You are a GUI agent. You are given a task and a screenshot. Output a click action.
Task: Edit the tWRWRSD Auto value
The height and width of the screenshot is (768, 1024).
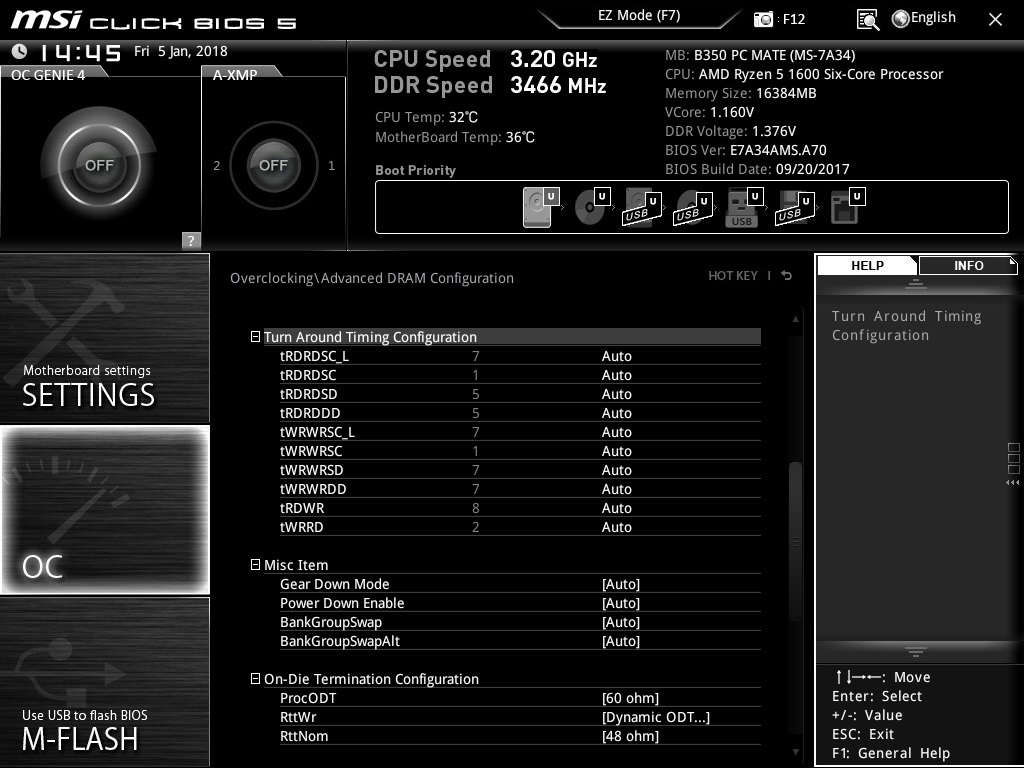[616, 470]
